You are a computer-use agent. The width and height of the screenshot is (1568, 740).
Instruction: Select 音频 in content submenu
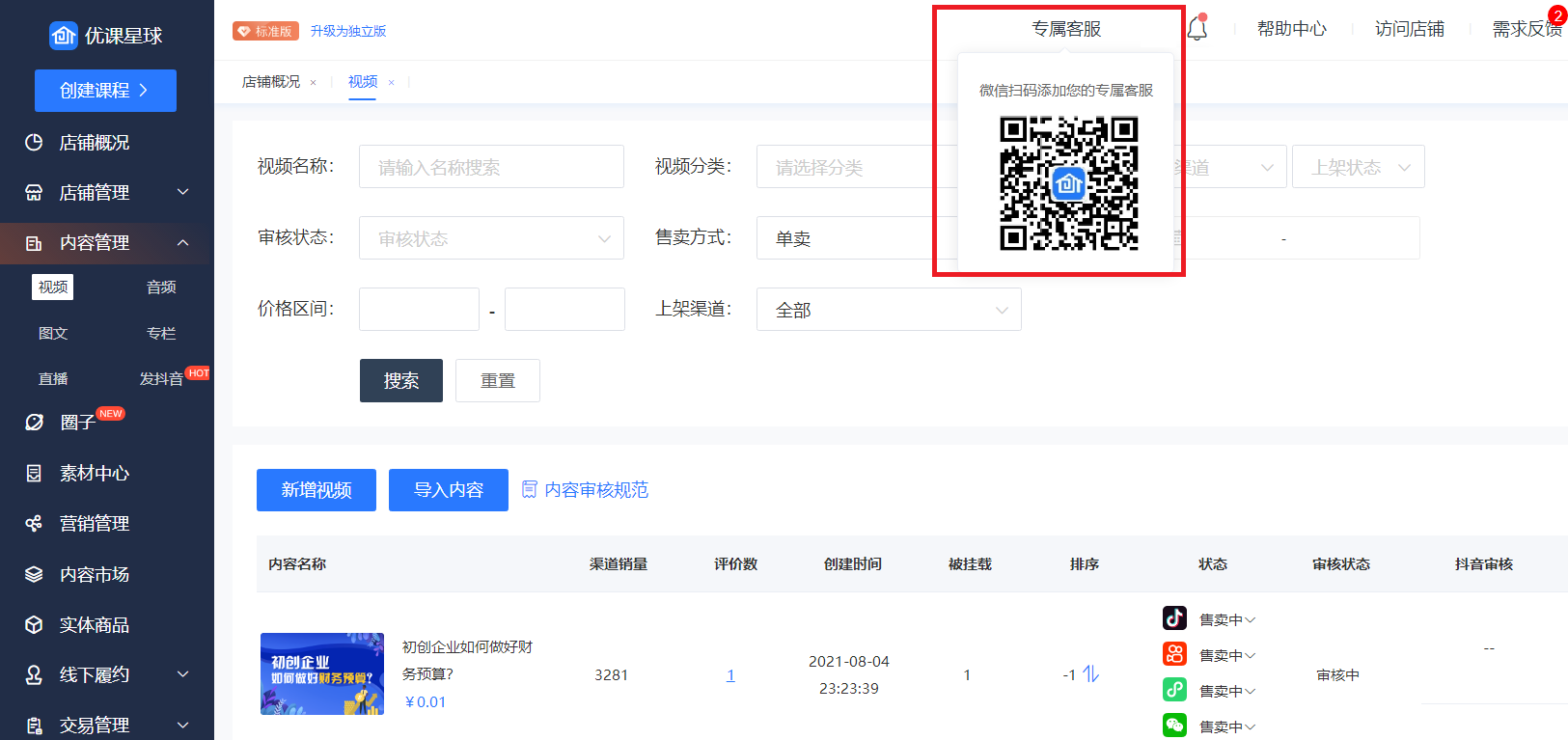pyautogui.click(x=161, y=287)
